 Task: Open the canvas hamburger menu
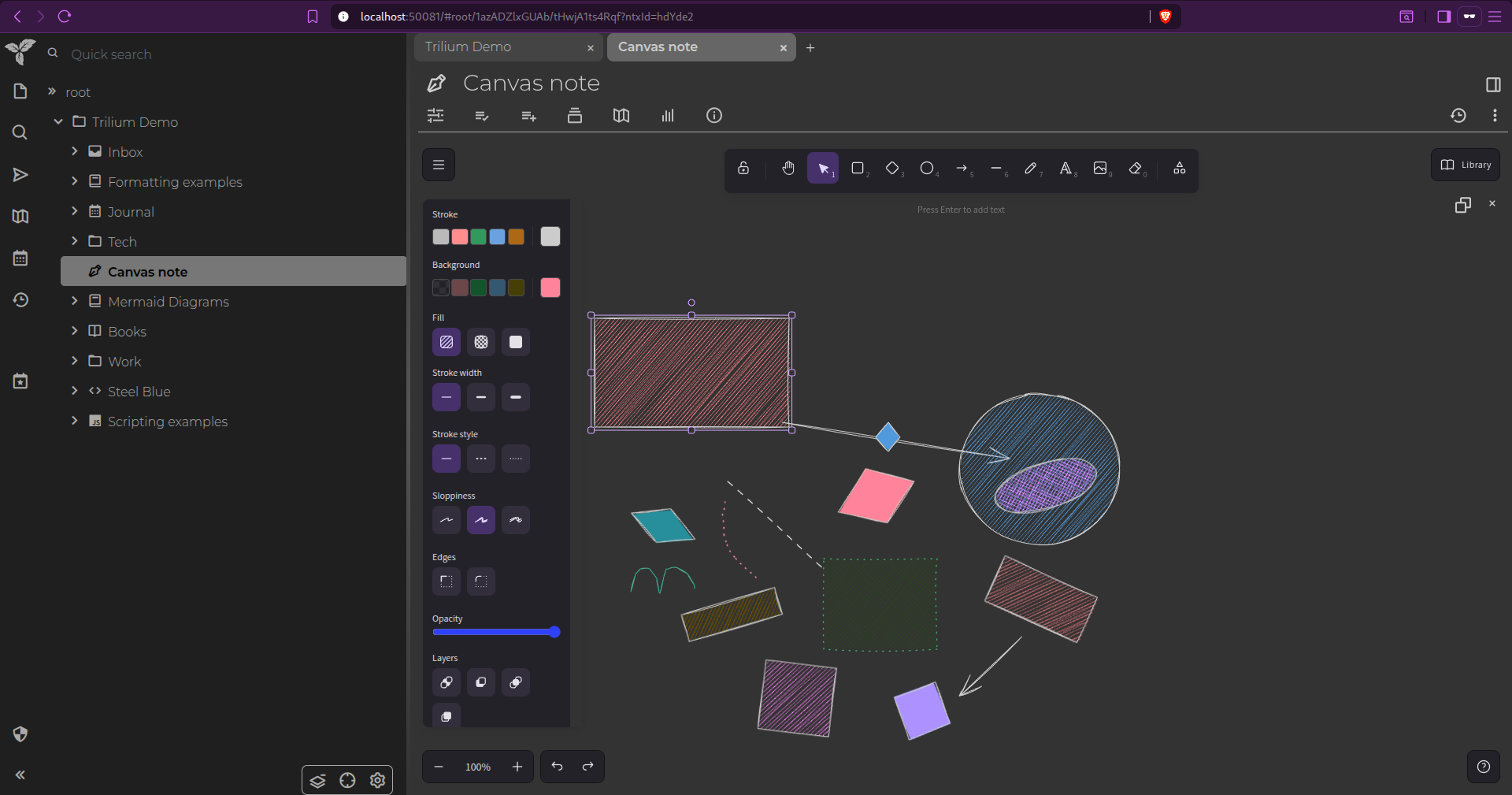tap(439, 165)
